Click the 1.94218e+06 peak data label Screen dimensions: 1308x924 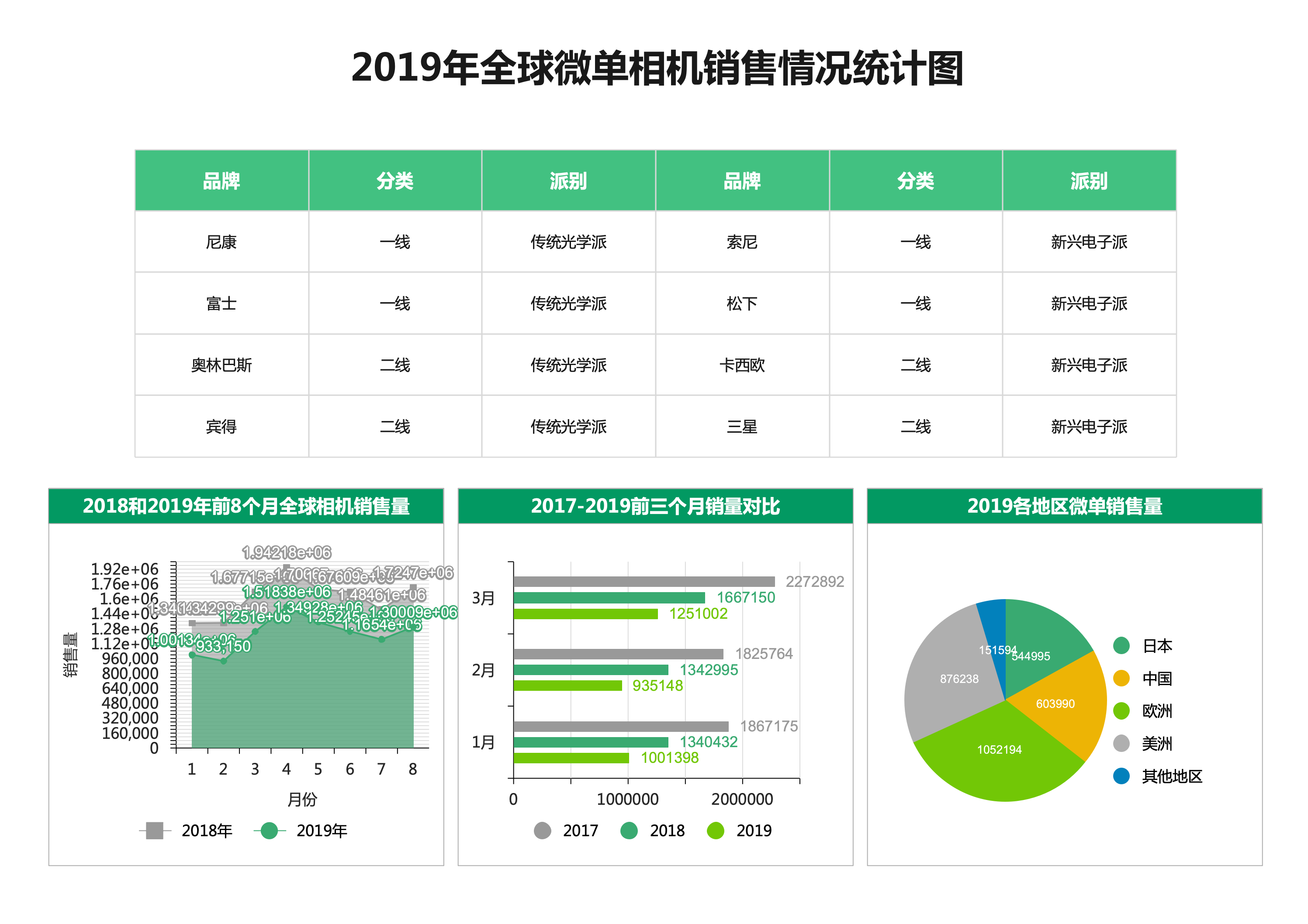pos(287,552)
